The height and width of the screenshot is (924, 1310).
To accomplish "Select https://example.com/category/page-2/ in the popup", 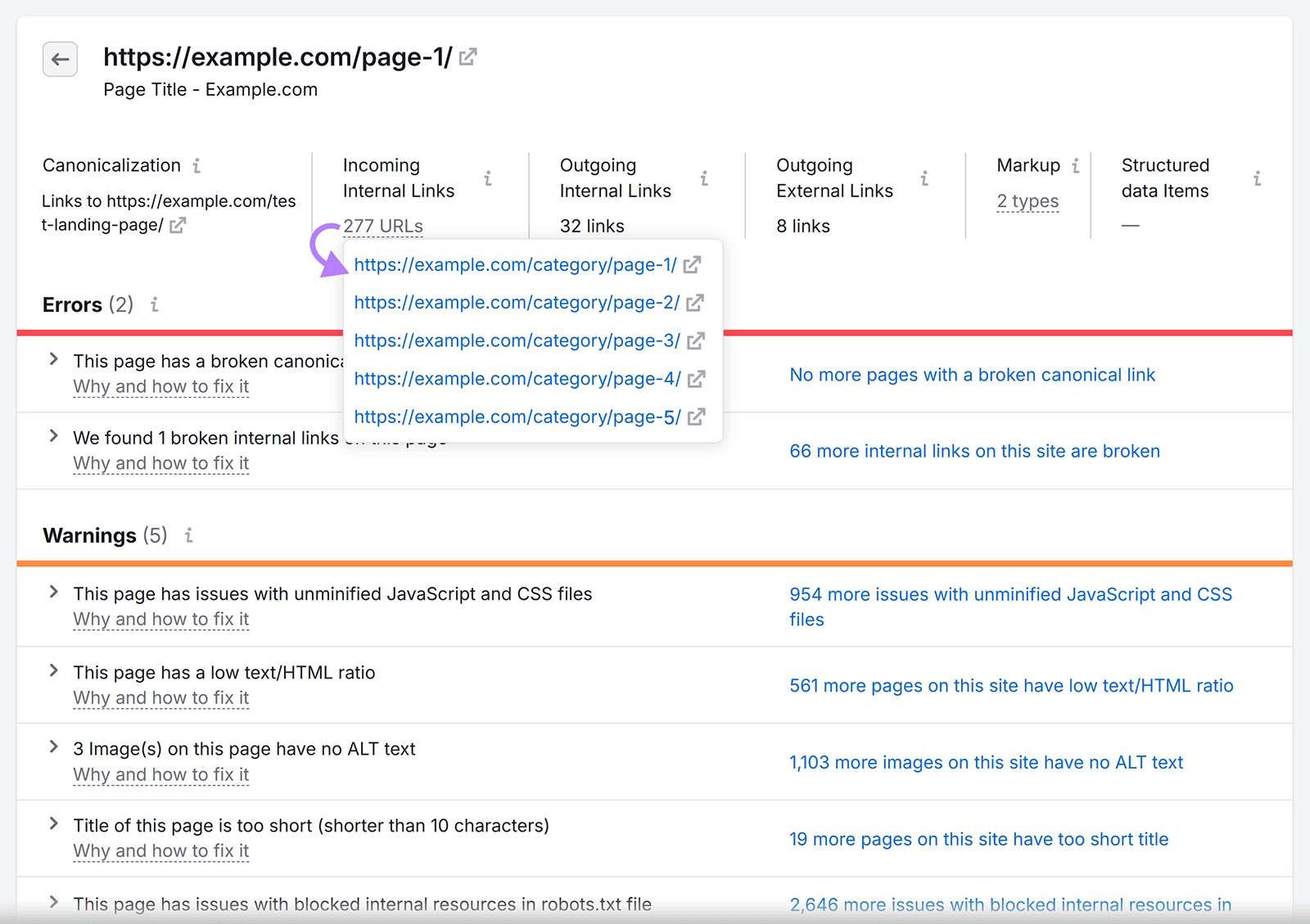I will (517, 302).
